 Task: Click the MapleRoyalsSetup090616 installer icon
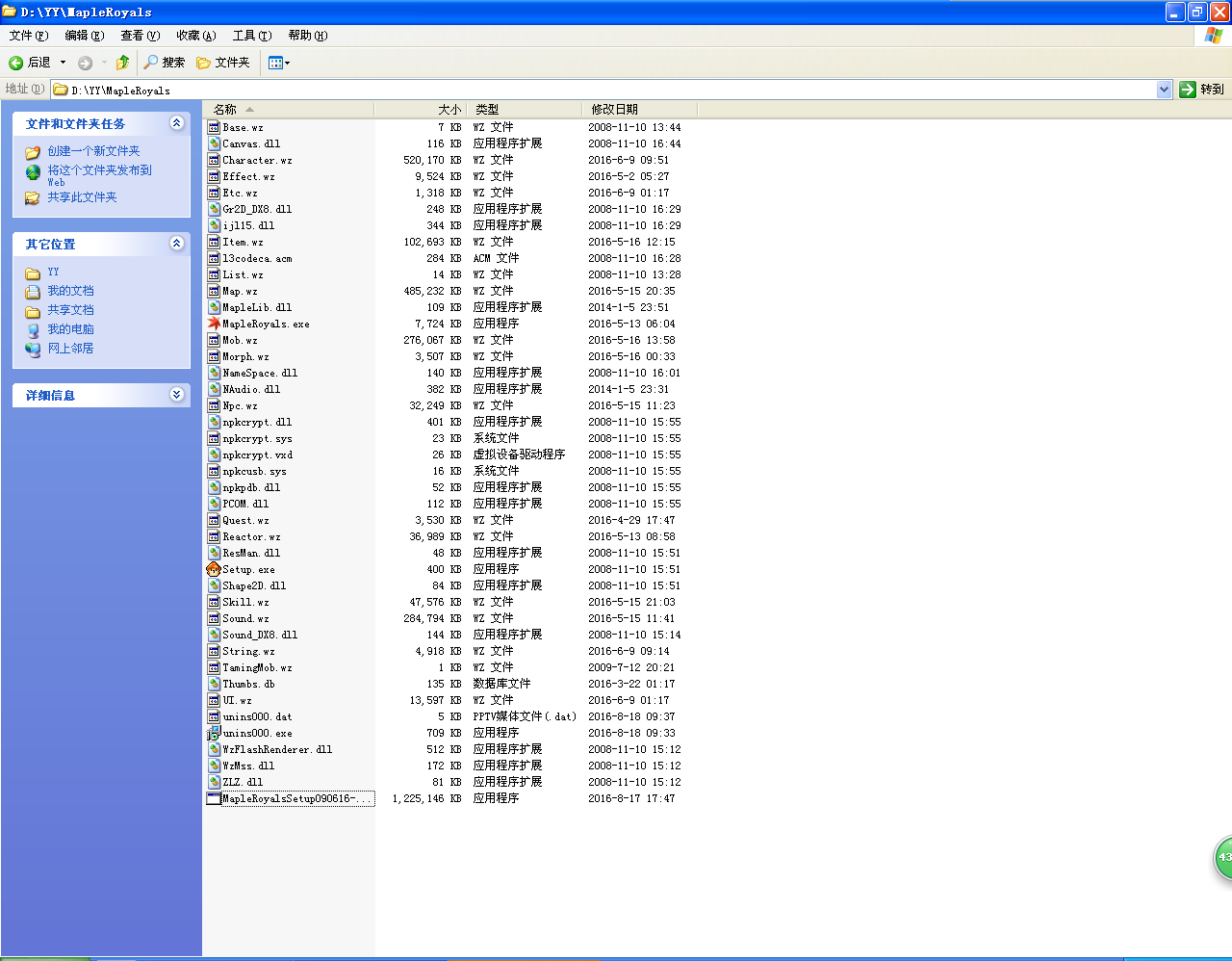click(214, 798)
